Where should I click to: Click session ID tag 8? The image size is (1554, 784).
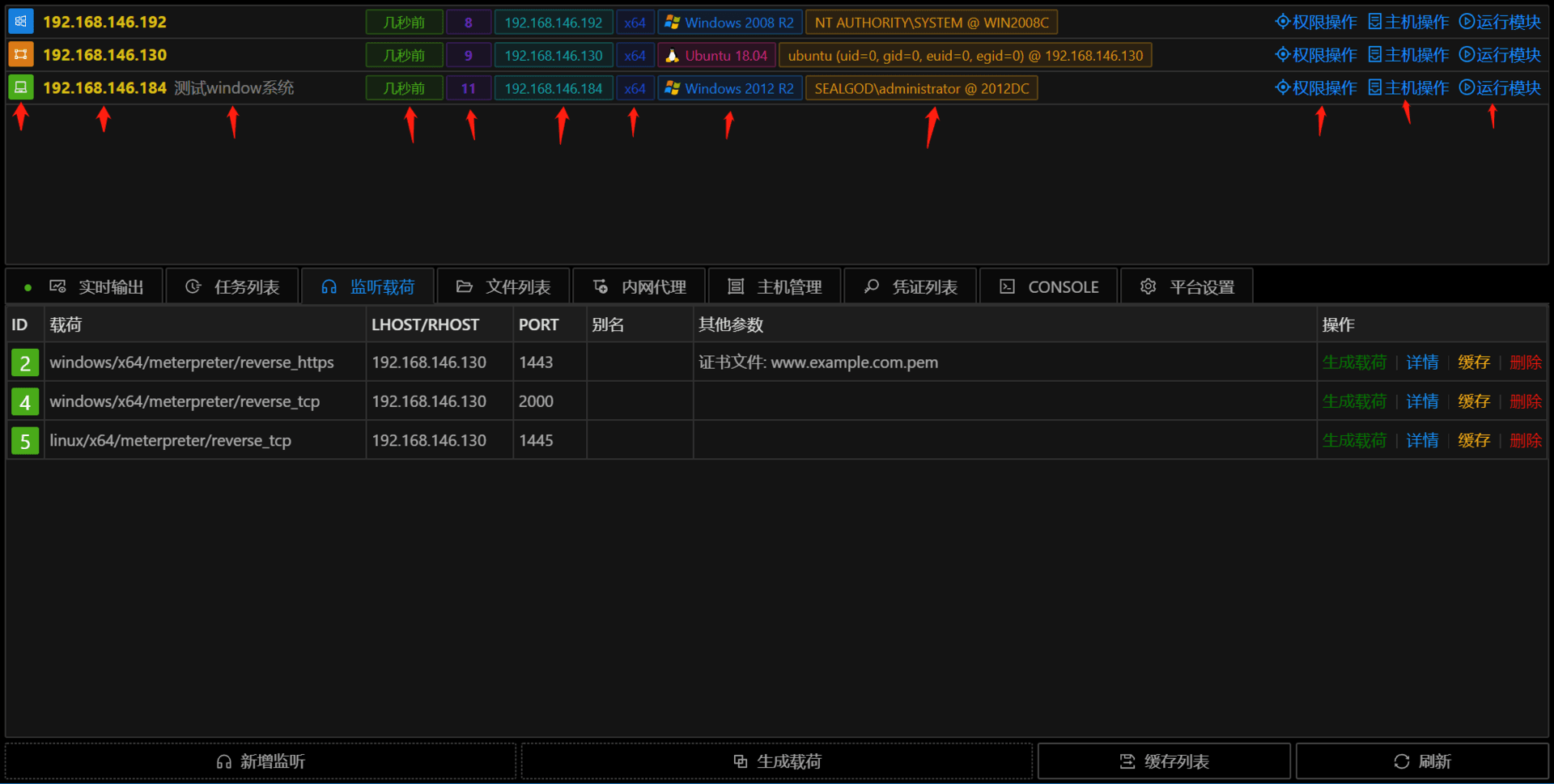tap(469, 23)
